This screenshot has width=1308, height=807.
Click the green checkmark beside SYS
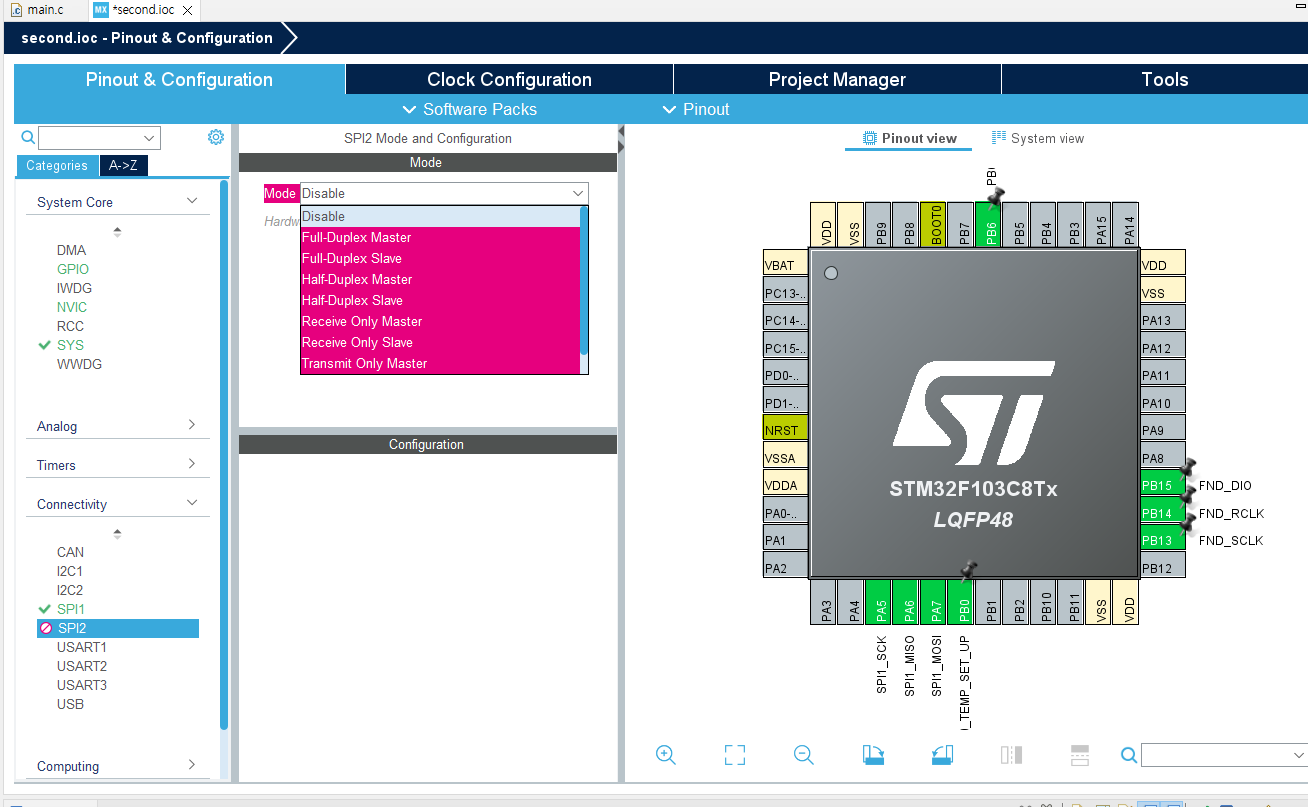pos(44,345)
